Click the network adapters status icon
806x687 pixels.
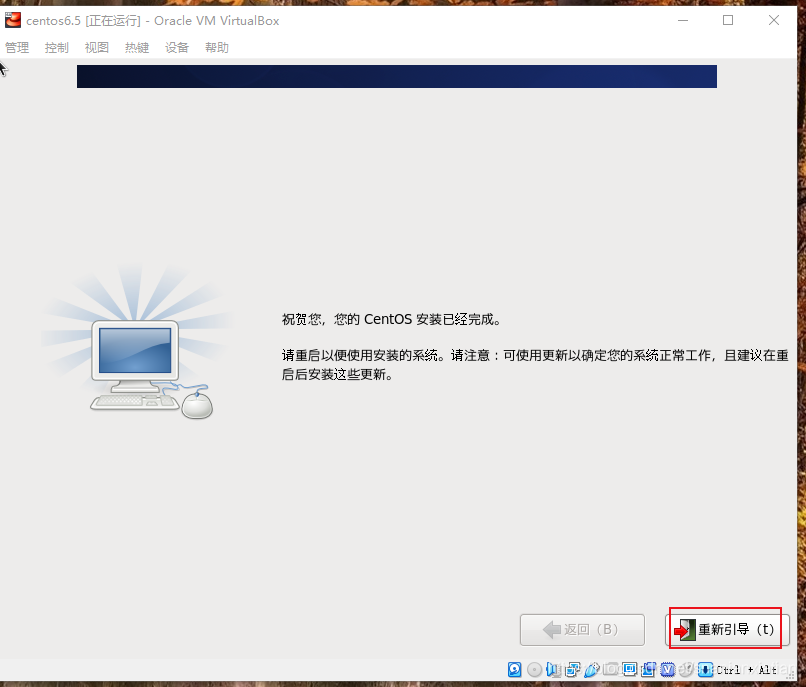tap(572, 670)
